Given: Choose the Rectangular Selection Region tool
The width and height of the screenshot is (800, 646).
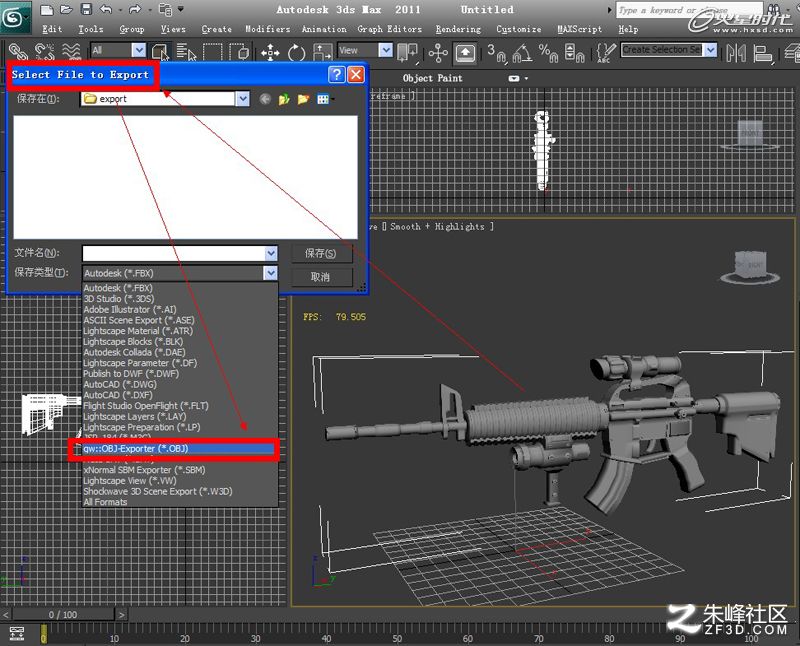Looking at the screenshot, I should tap(212, 52).
